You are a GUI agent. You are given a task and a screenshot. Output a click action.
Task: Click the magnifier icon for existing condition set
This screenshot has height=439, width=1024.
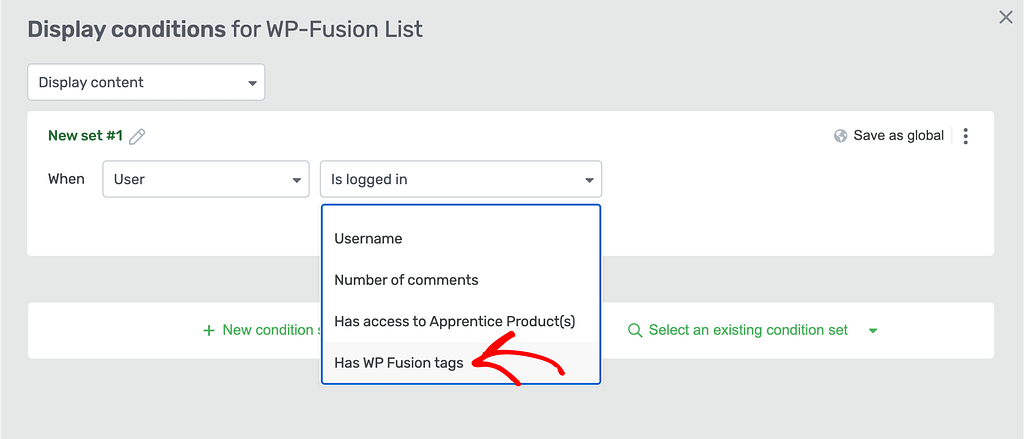[x=635, y=331]
